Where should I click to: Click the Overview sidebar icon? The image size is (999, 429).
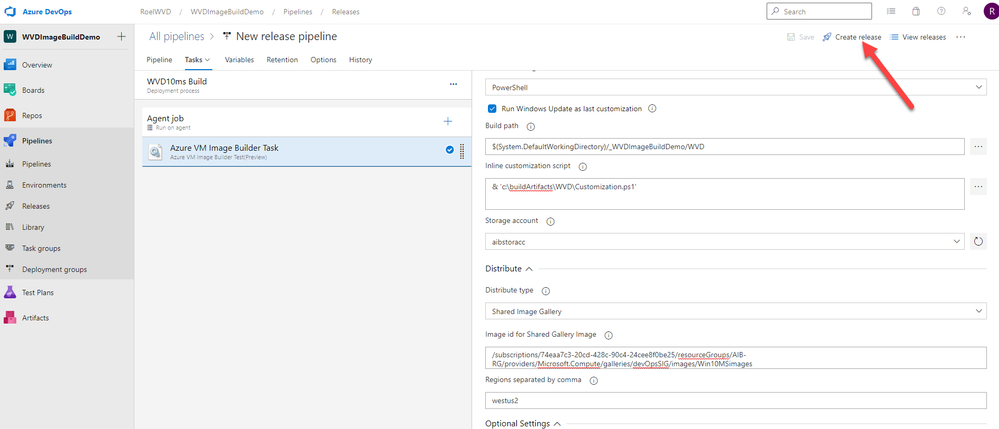10,64
